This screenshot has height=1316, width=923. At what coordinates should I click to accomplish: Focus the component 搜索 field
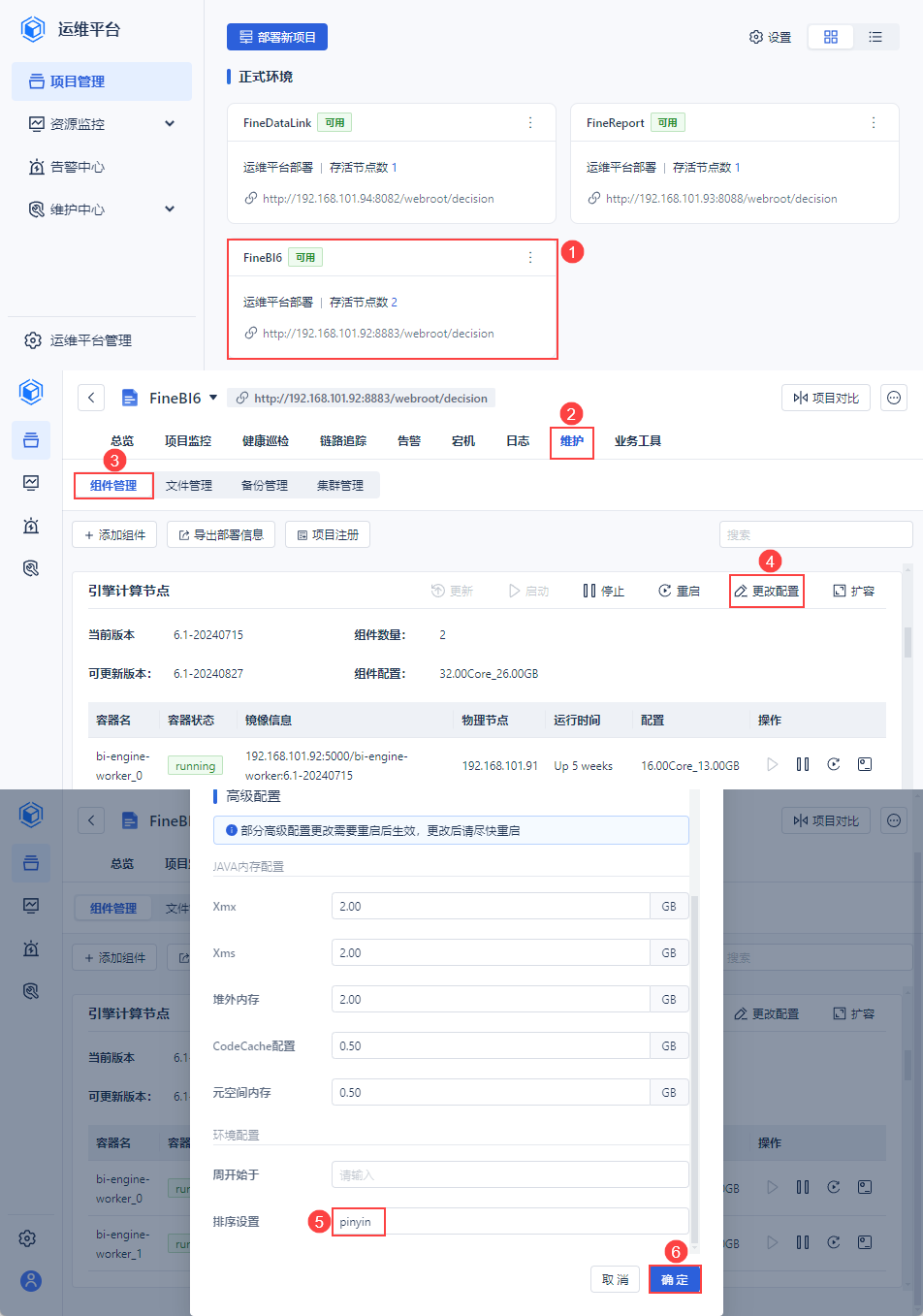pyautogui.click(x=815, y=534)
